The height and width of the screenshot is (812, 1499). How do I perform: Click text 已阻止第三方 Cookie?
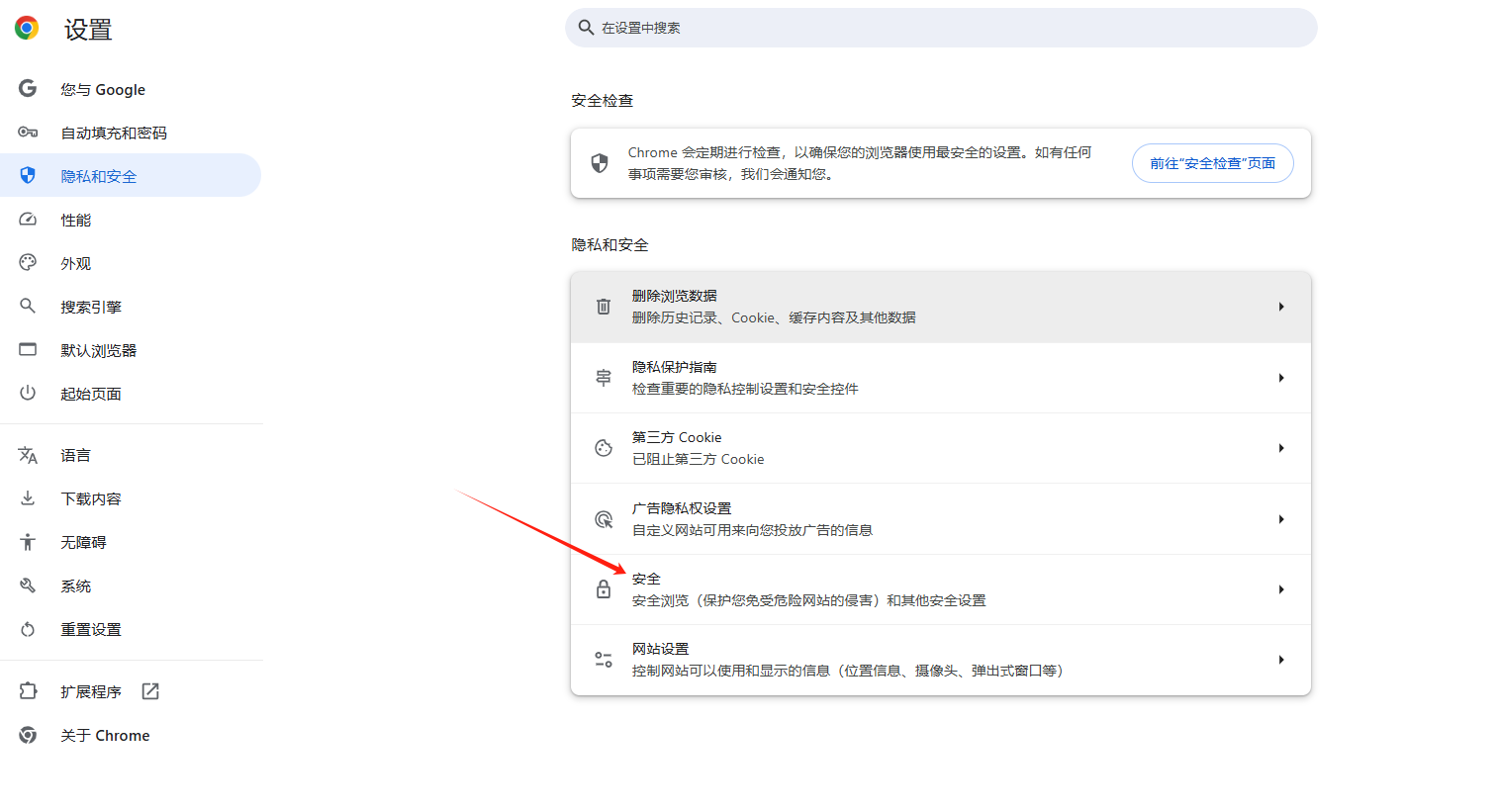[x=699, y=459]
